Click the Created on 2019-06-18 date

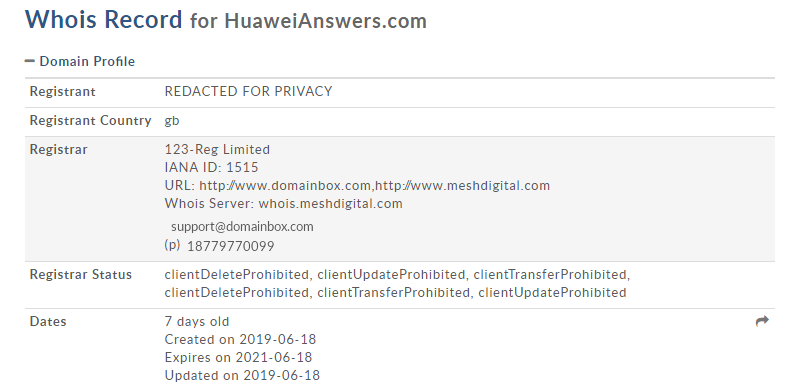[x=240, y=340]
